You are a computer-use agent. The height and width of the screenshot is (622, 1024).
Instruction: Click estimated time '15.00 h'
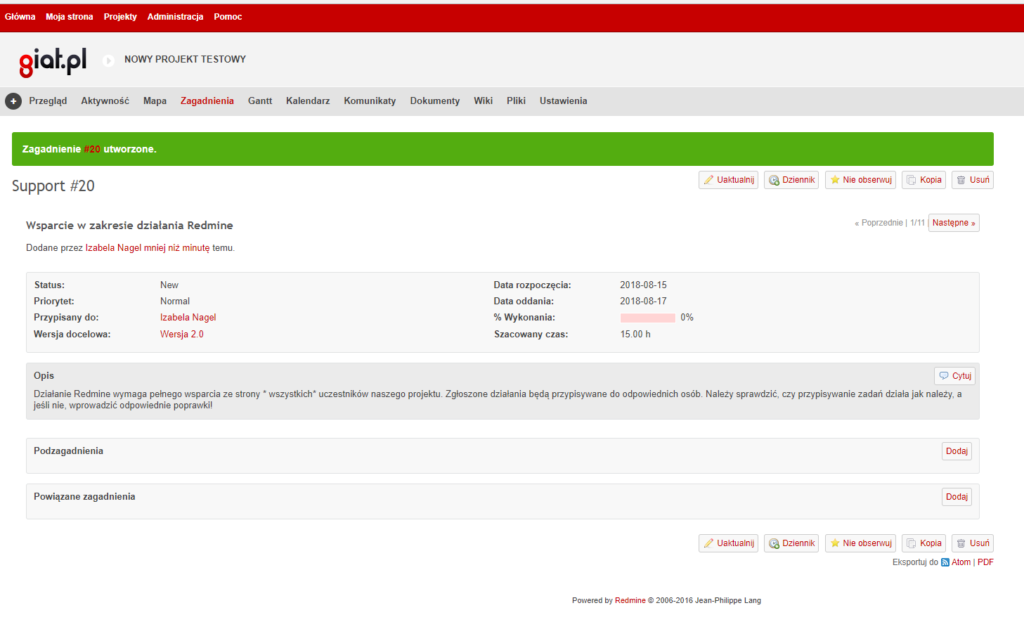(x=635, y=335)
